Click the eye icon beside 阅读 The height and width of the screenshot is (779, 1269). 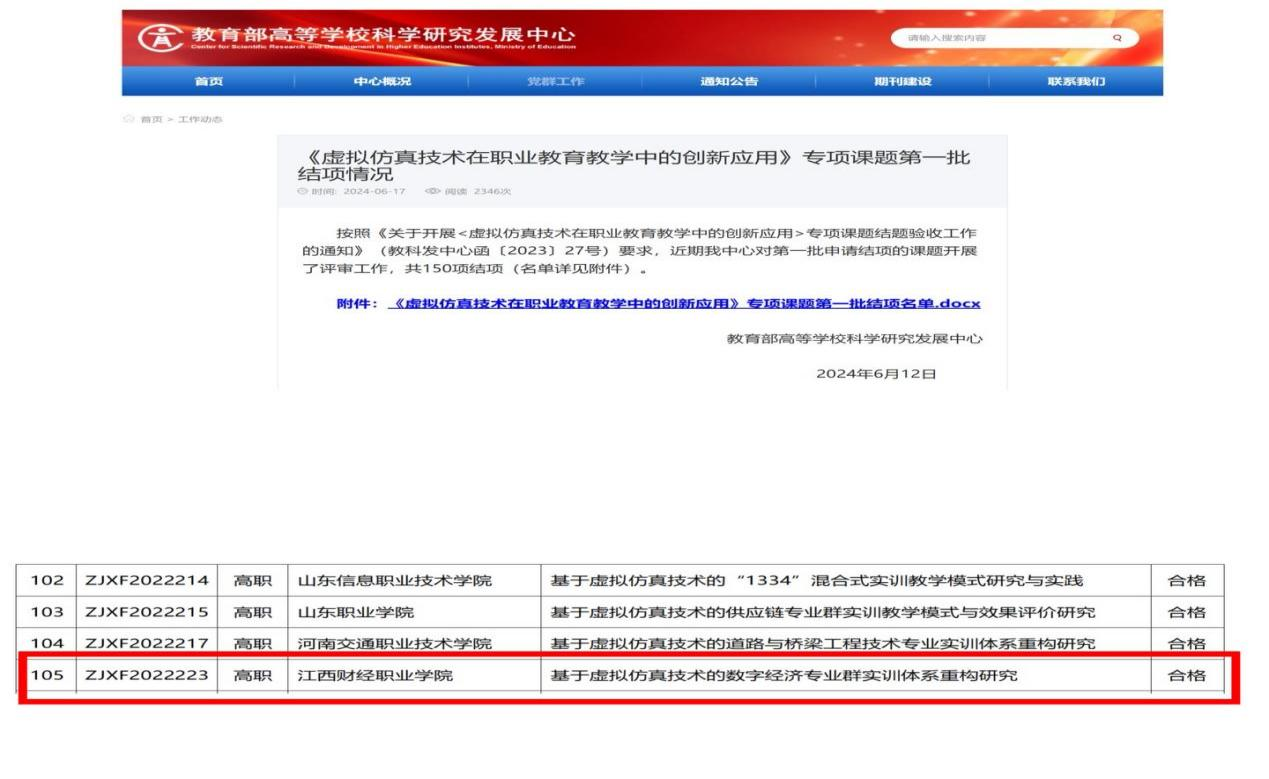433,190
